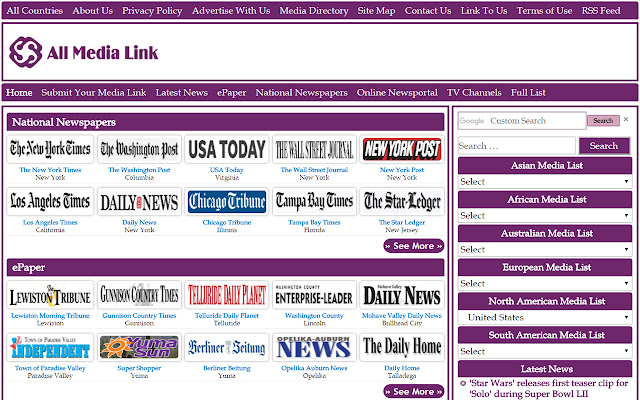Expand the South American Media List dropdown

(545, 351)
